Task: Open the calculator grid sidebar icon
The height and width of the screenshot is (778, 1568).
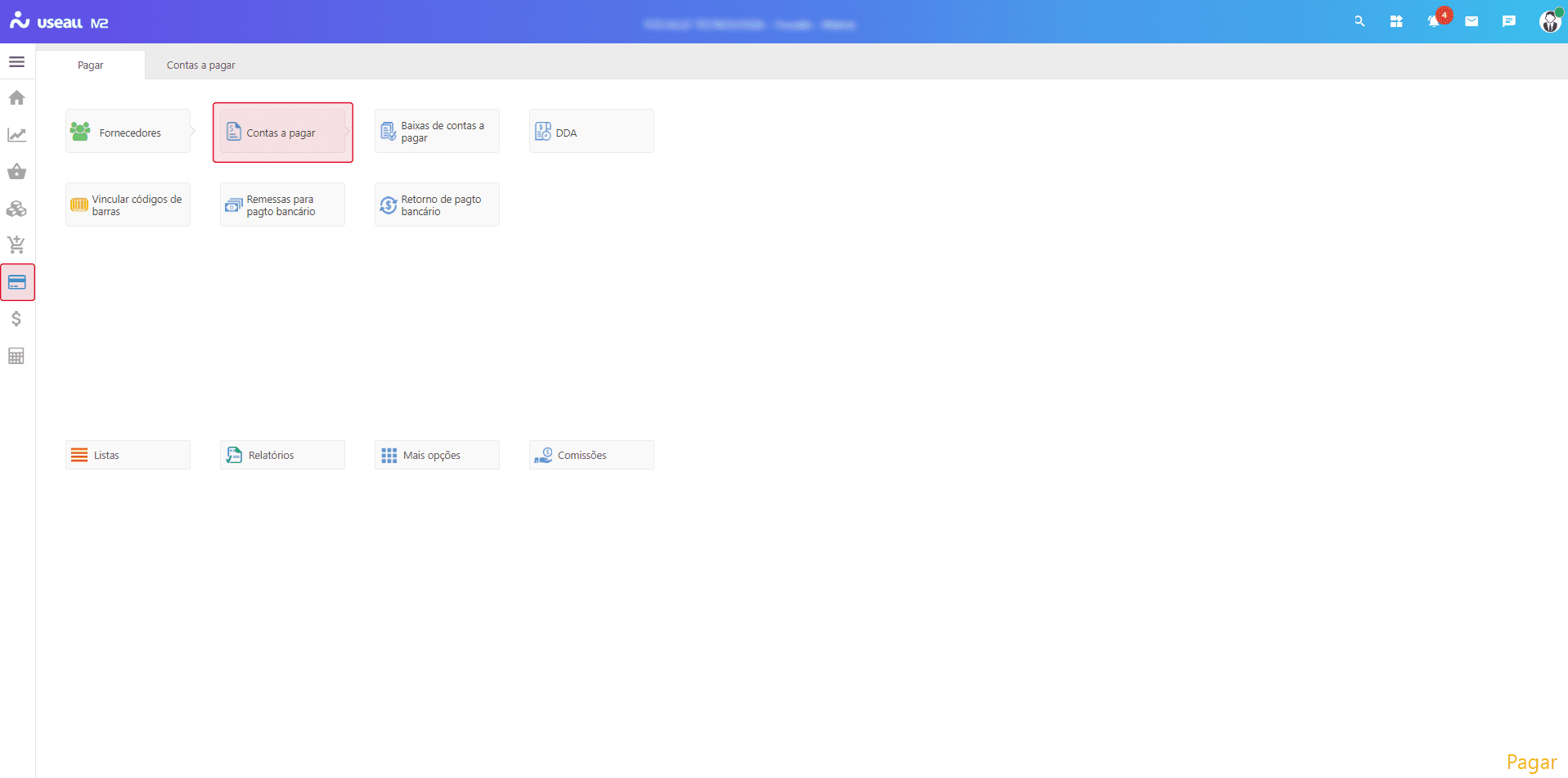Action: coord(16,356)
